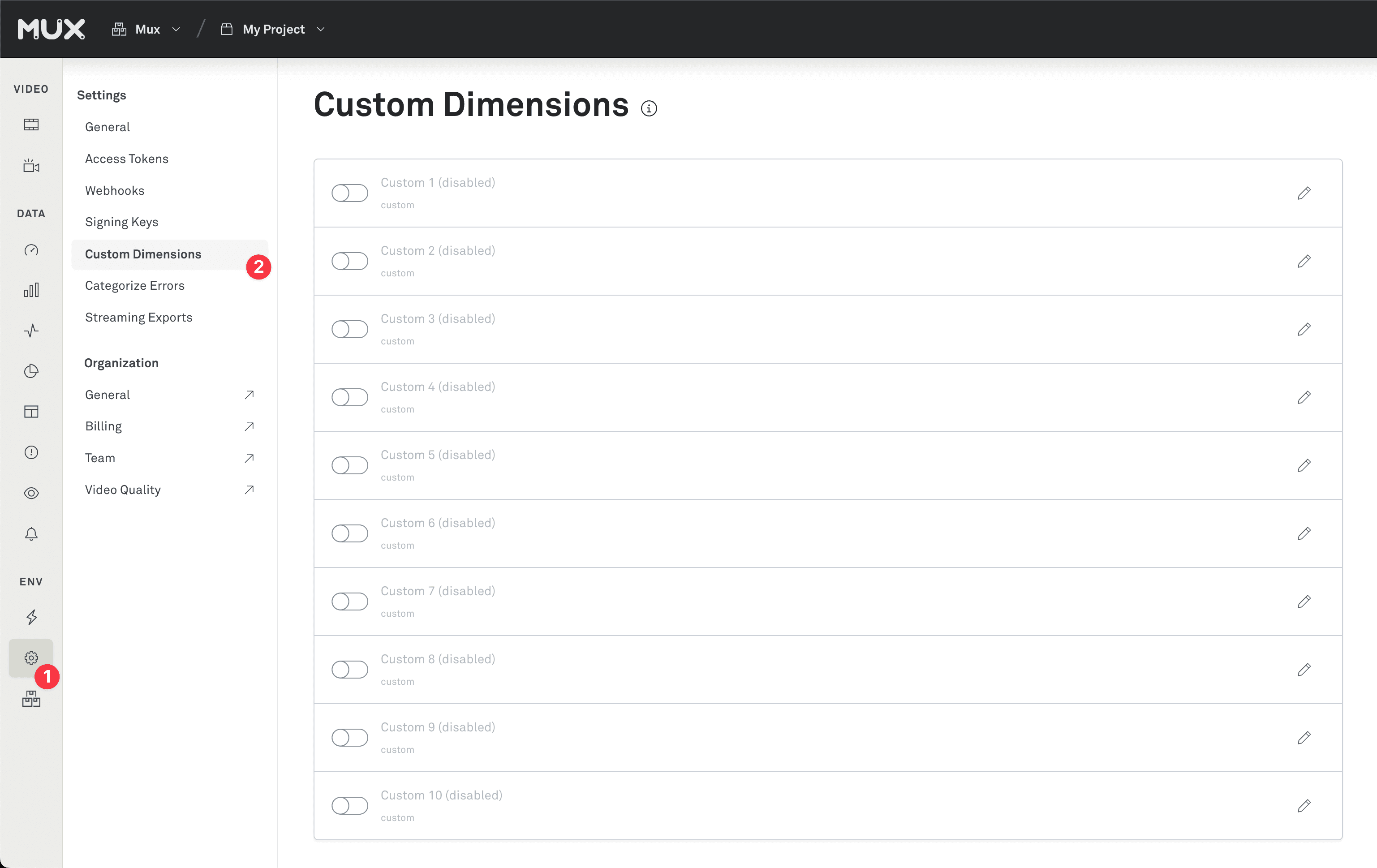Image resolution: width=1377 pixels, height=868 pixels.
Task: Open the Data overview gauge icon
Action: 31,250
